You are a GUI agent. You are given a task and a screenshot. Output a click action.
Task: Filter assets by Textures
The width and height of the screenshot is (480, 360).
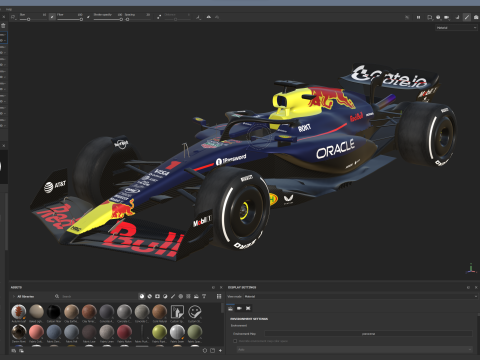tap(188, 296)
